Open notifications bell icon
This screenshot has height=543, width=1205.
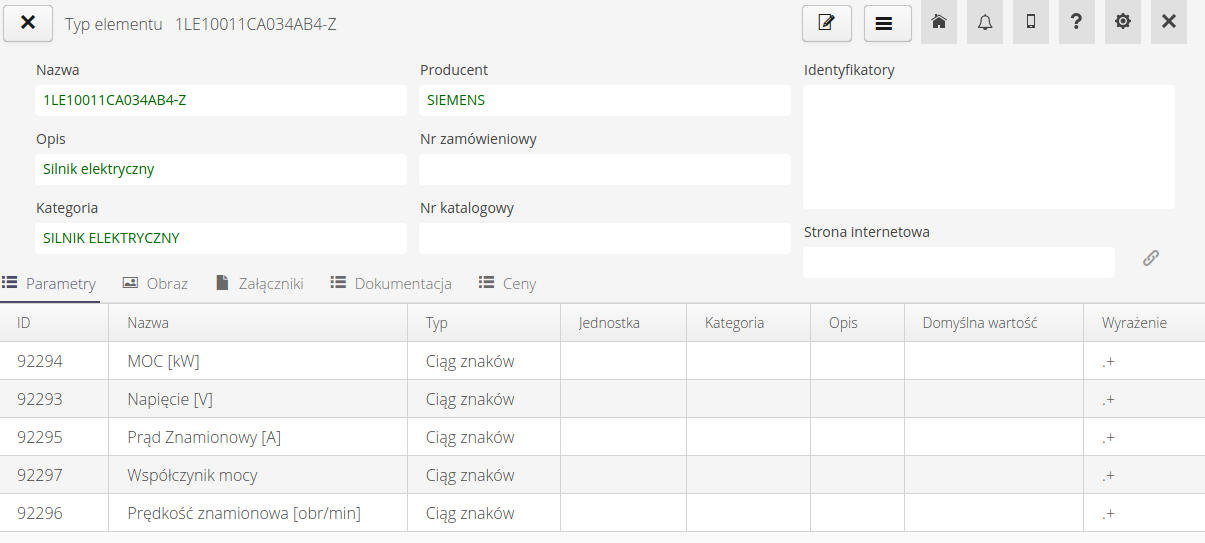click(x=985, y=22)
